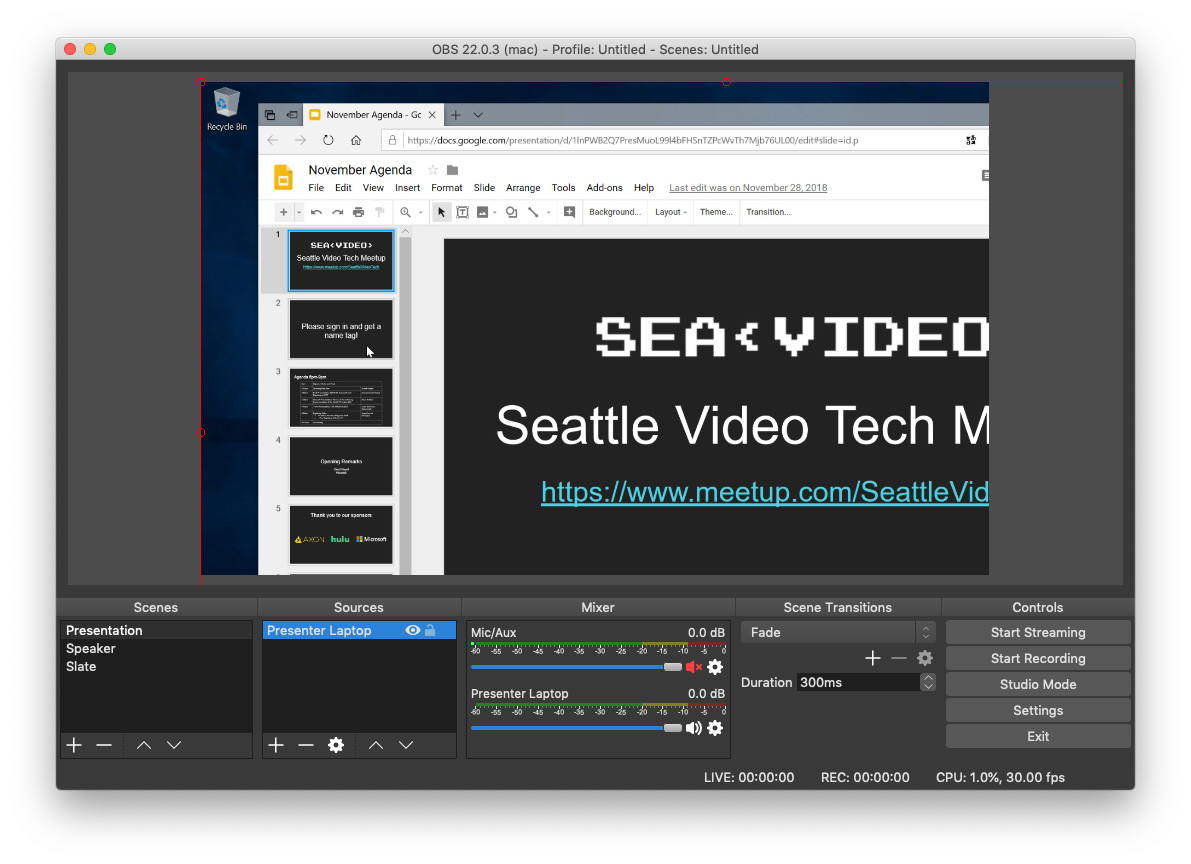Expand browser tab list chevron

[x=478, y=116]
